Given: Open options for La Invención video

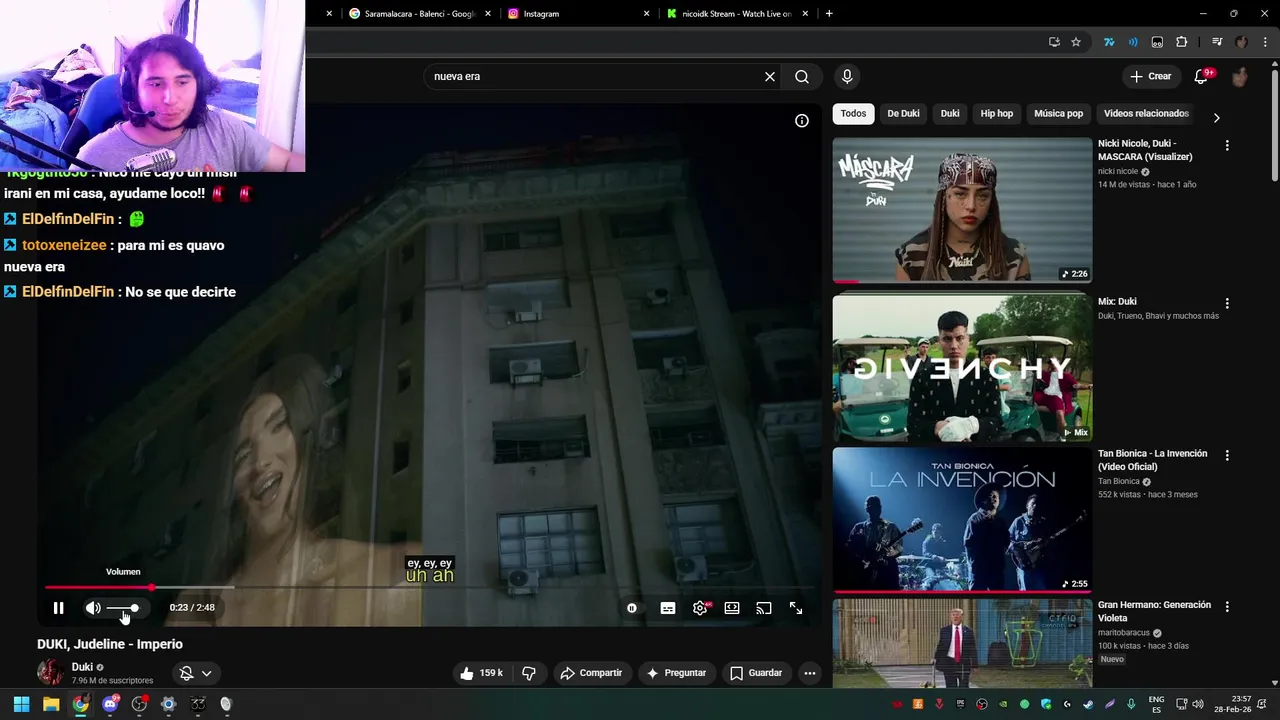Looking at the screenshot, I should point(1227,455).
